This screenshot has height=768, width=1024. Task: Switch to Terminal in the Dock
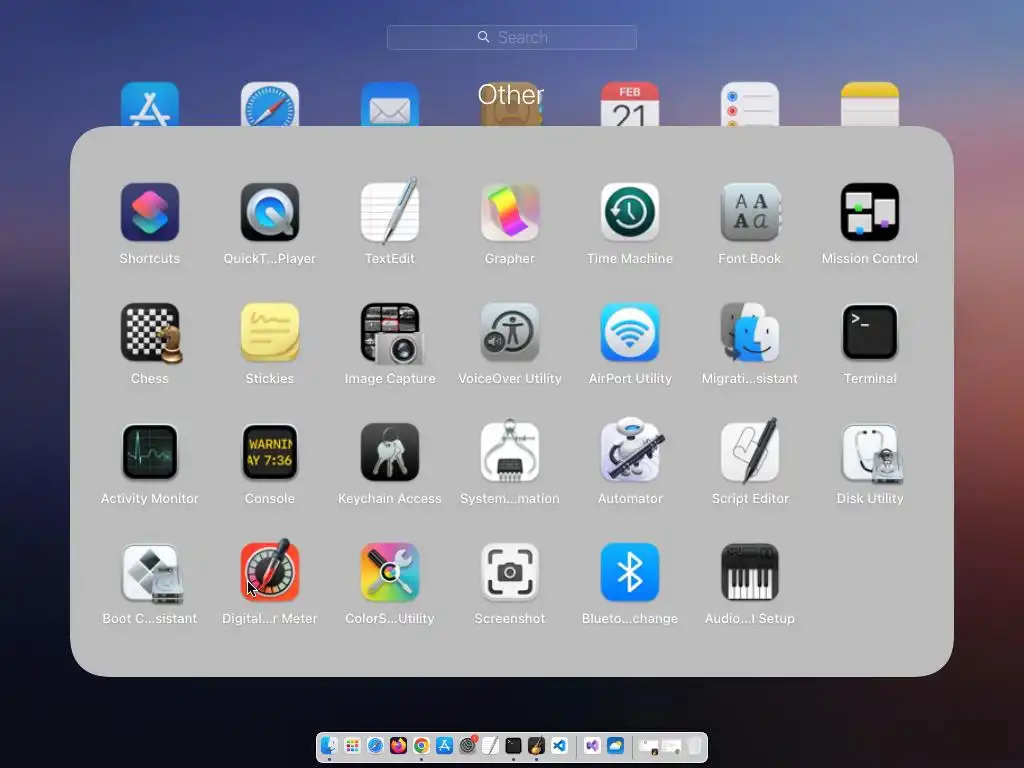pos(513,746)
